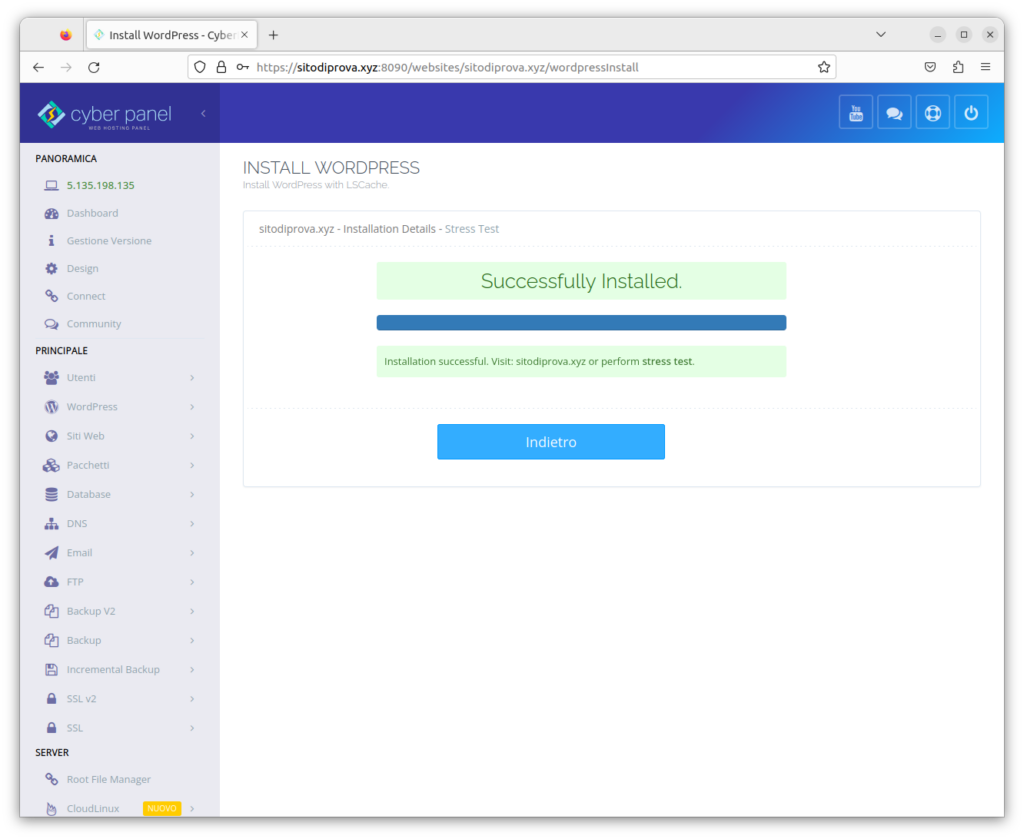The image size is (1024, 839).
Task: Click the Indietro button
Action: point(551,442)
